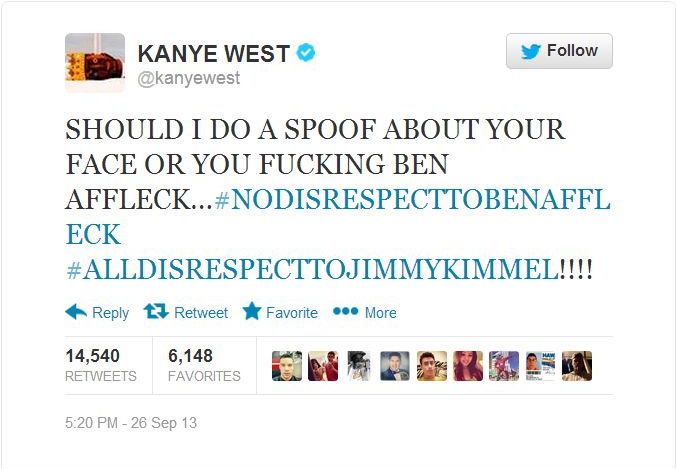The height and width of the screenshot is (469, 676).
Task: Click the Twitter bird icon in Follow button
Action: coord(531,51)
